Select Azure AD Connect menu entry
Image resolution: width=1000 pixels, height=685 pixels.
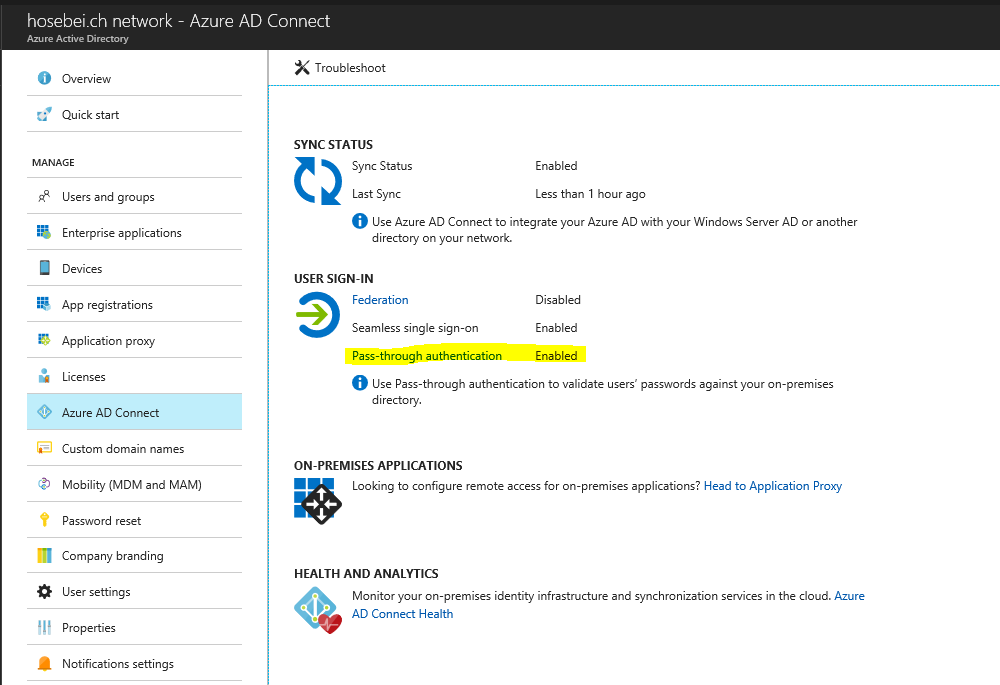(x=135, y=412)
